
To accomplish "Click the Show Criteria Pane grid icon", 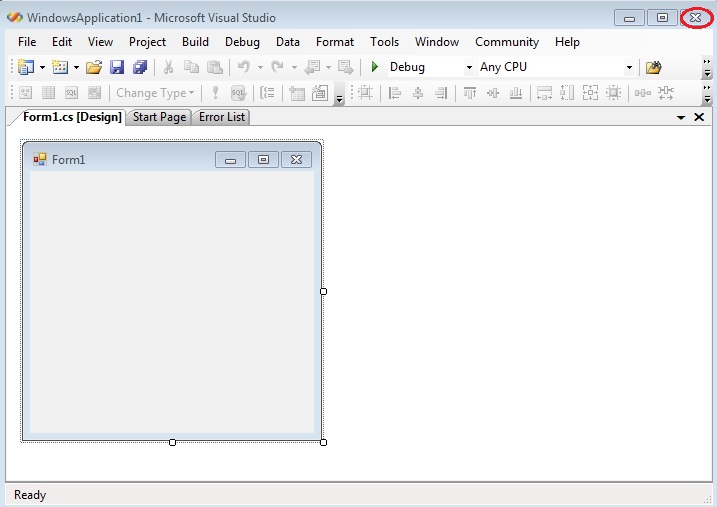I will tap(48, 93).
